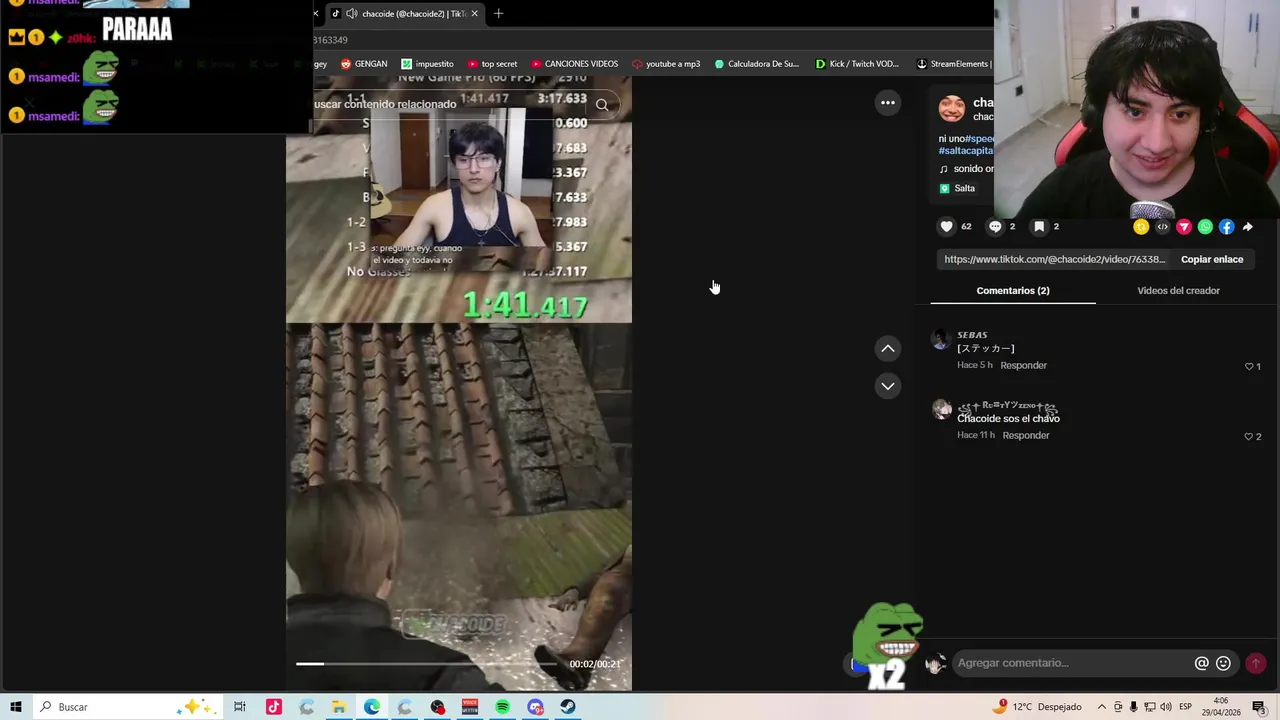Screen dimensions: 1280x720
Task: Open the emoji picker in comment box
Action: pyautogui.click(x=1223, y=663)
